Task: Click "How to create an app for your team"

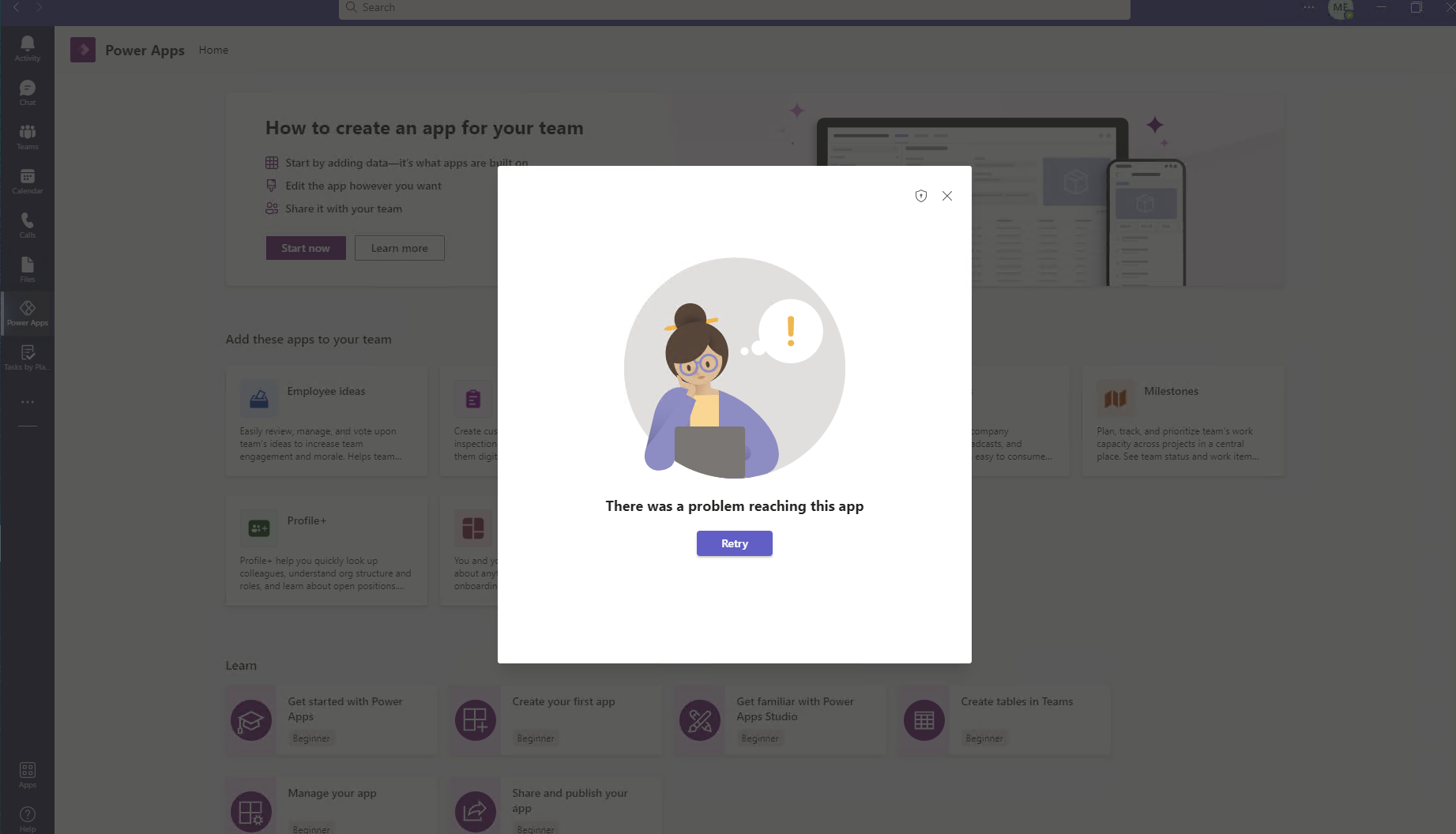Action: tap(424, 128)
